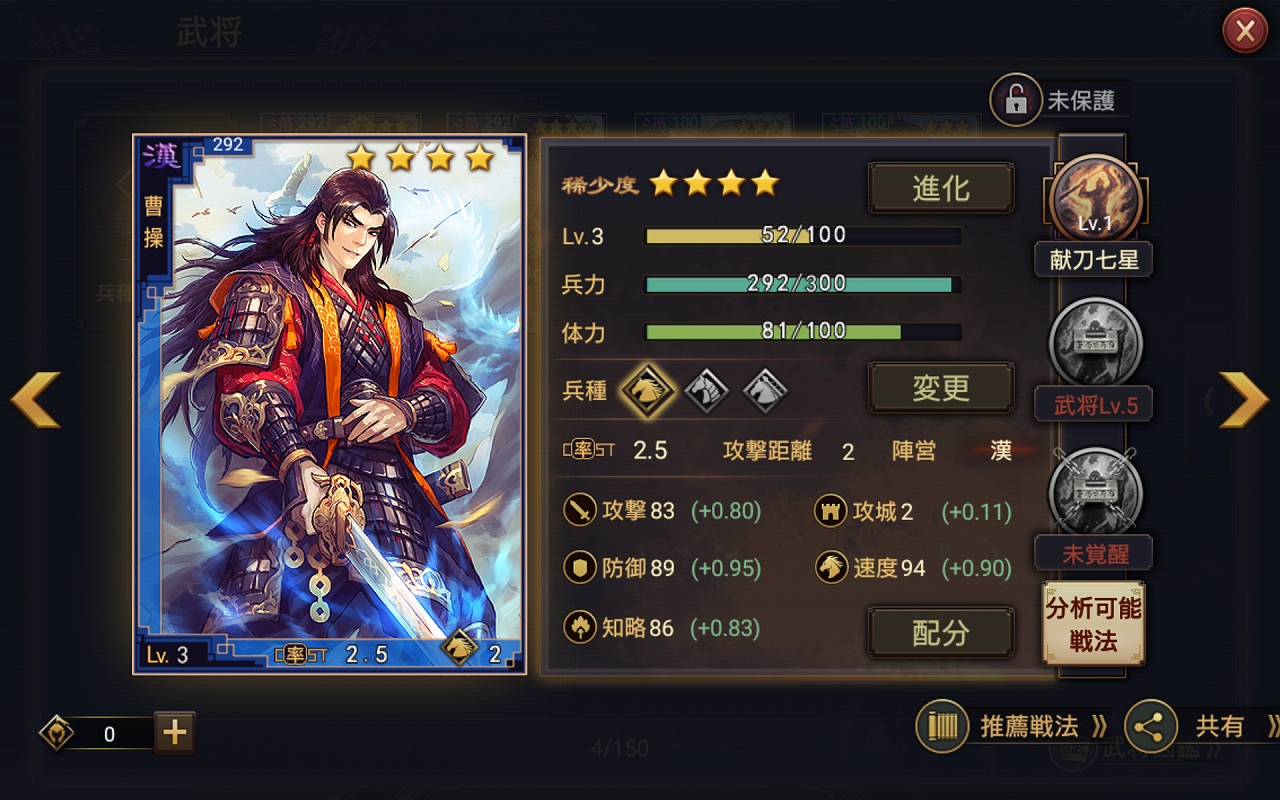Open 分析可能戦法 panel

click(1093, 624)
